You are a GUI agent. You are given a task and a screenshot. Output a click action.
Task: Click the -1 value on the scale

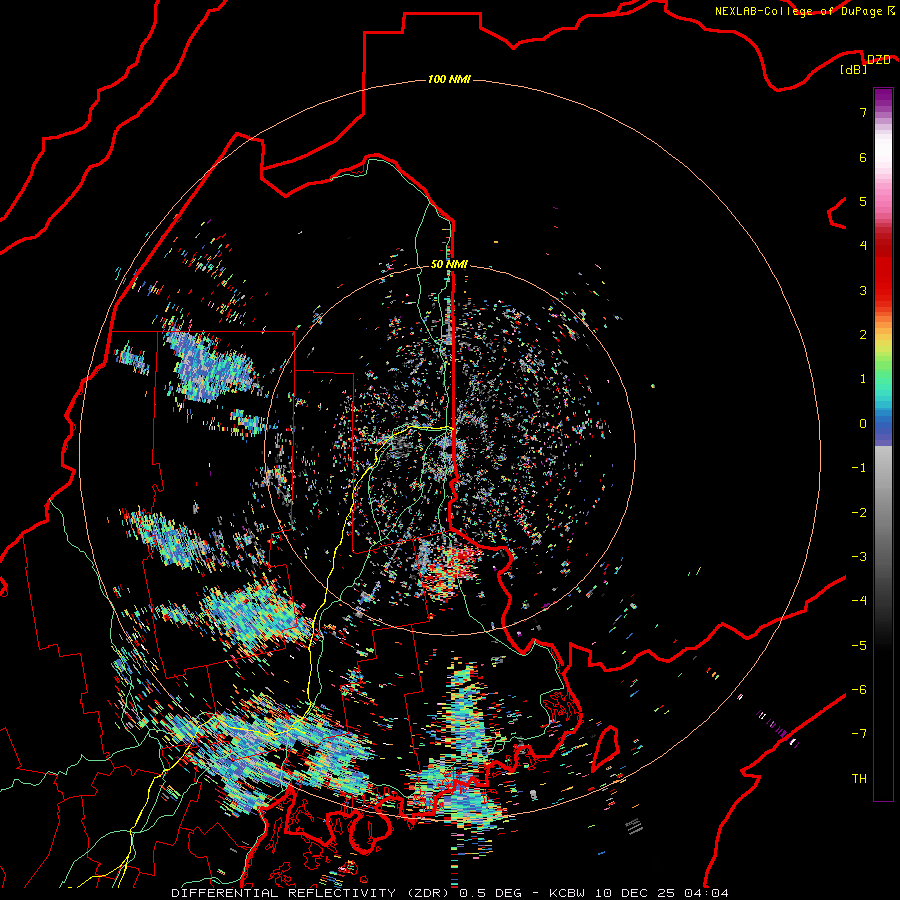(x=859, y=468)
